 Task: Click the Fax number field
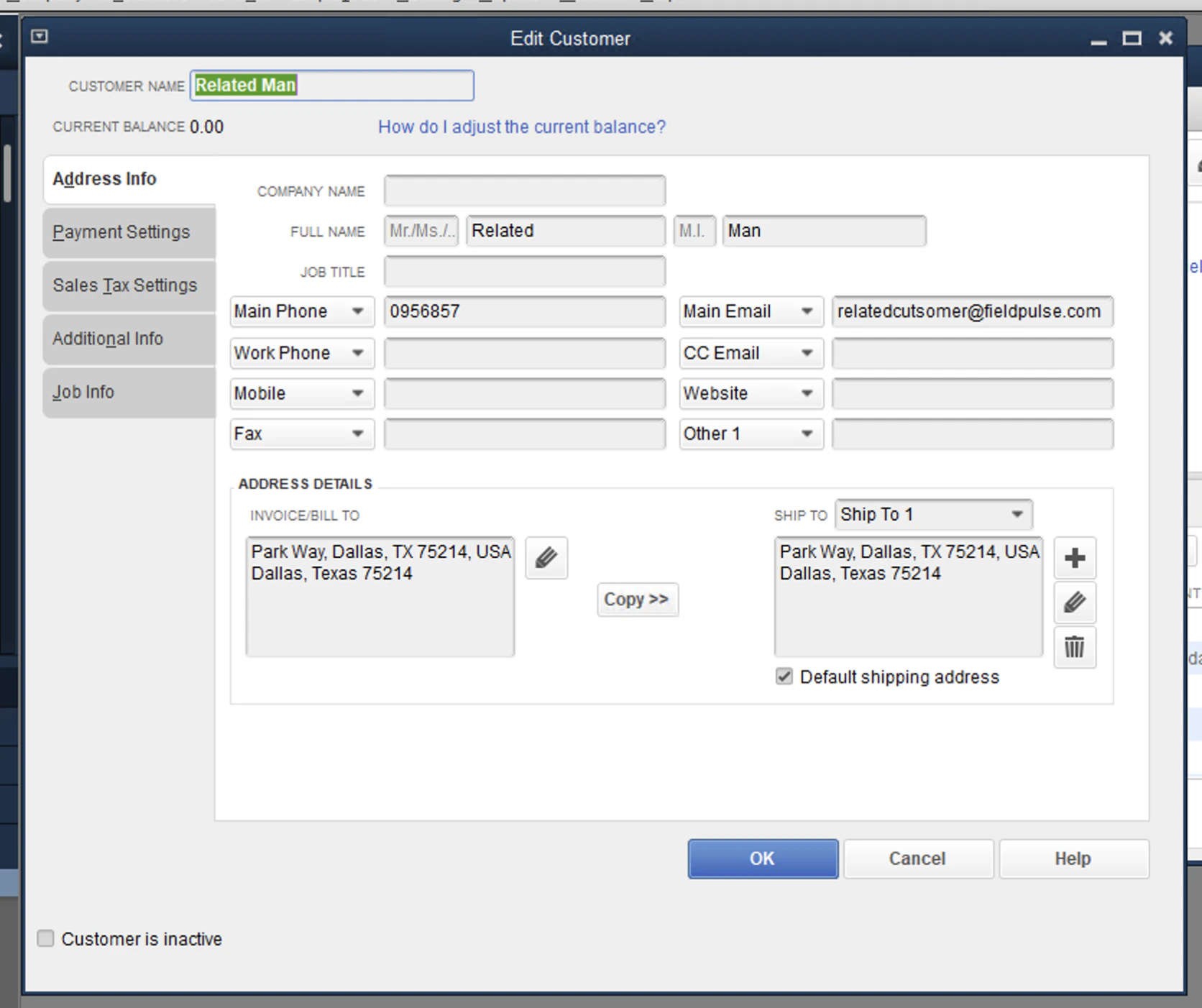525,434
